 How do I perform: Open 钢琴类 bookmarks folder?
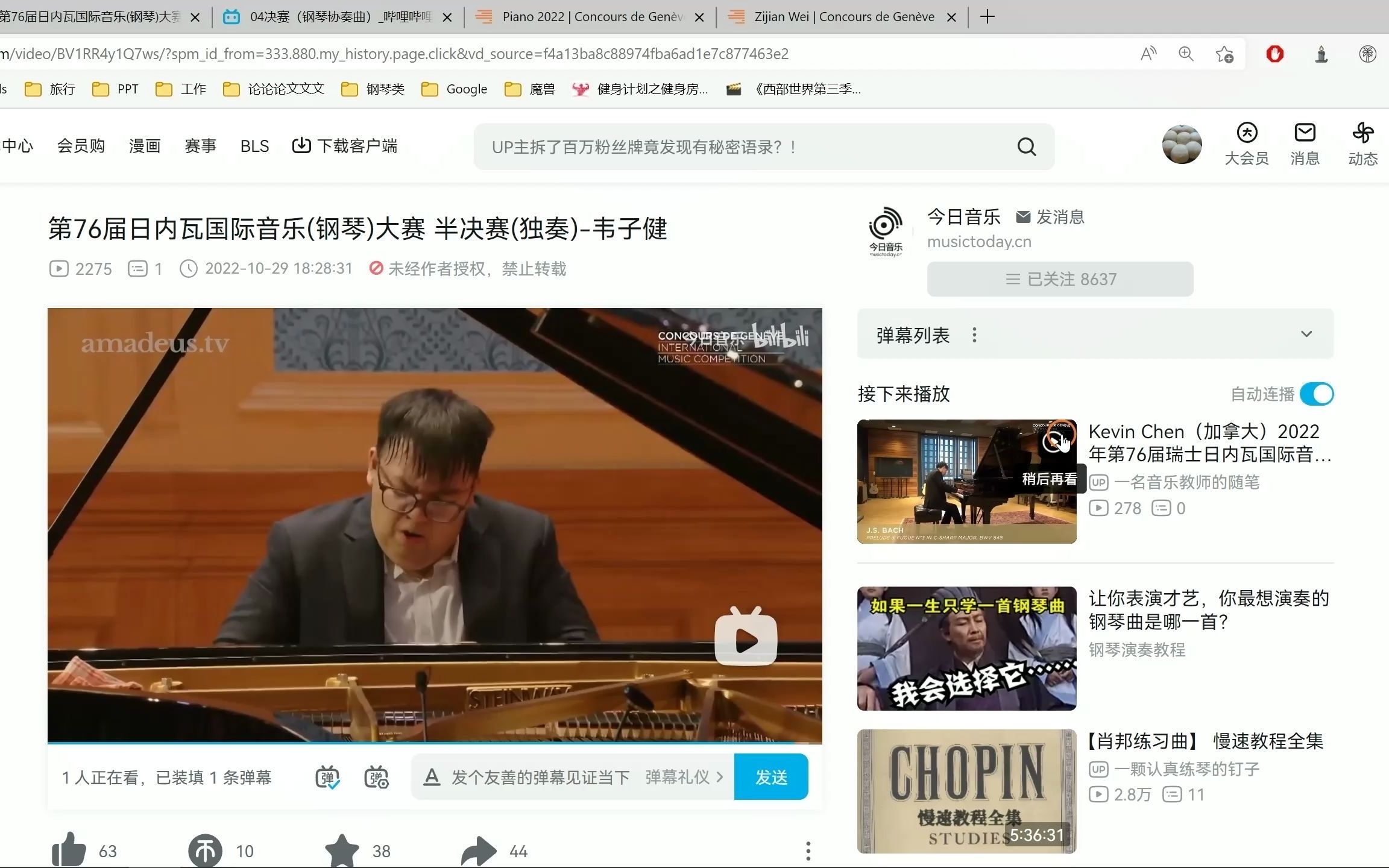373,89
